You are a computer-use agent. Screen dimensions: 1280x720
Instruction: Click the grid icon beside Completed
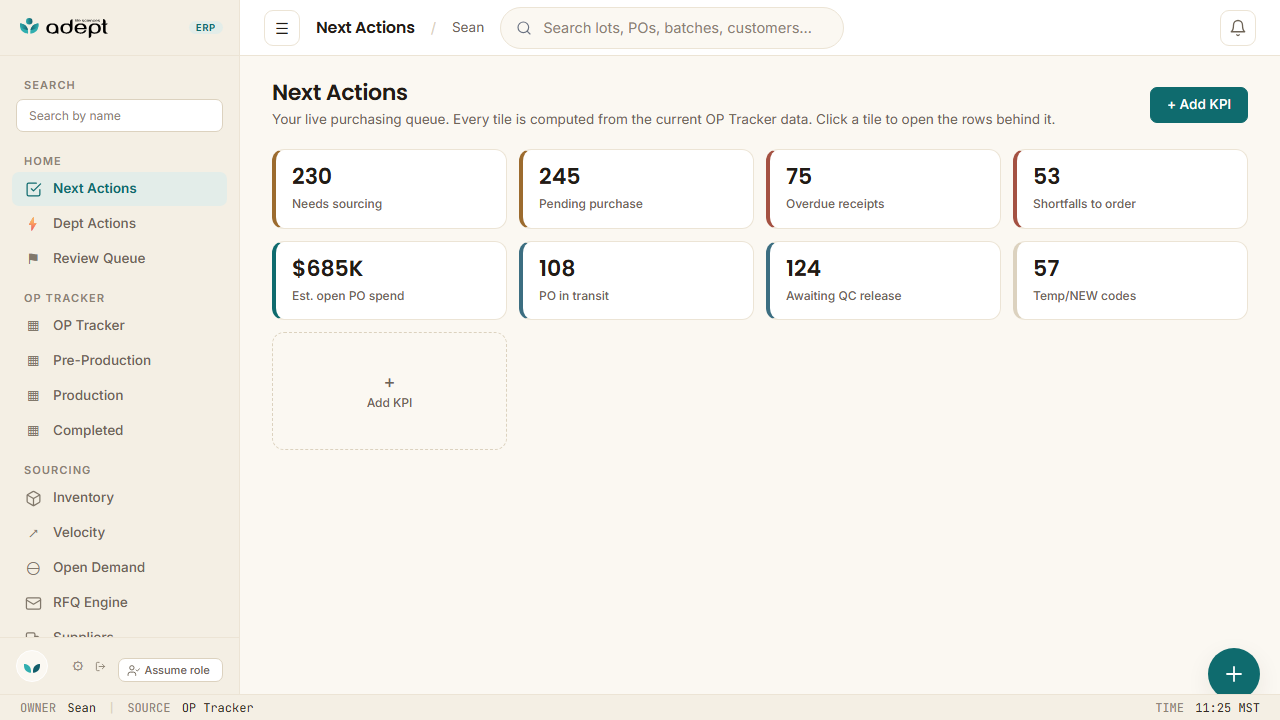(33, 431)
